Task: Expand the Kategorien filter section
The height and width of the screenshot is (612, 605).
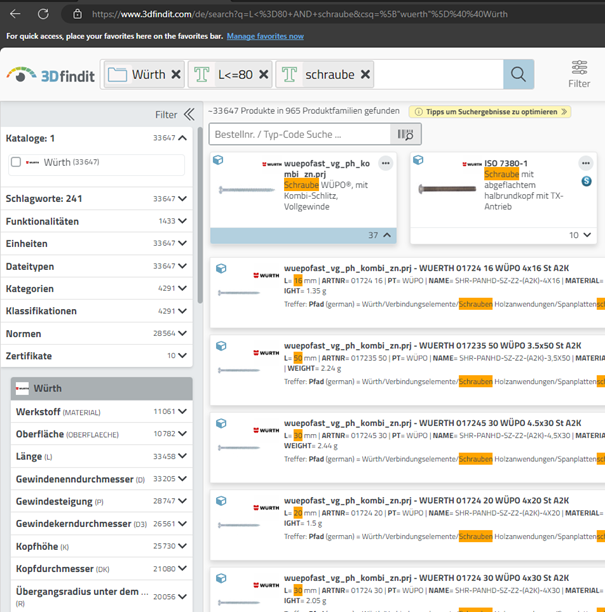Action: pyautogui.click(x=182, y=288)
